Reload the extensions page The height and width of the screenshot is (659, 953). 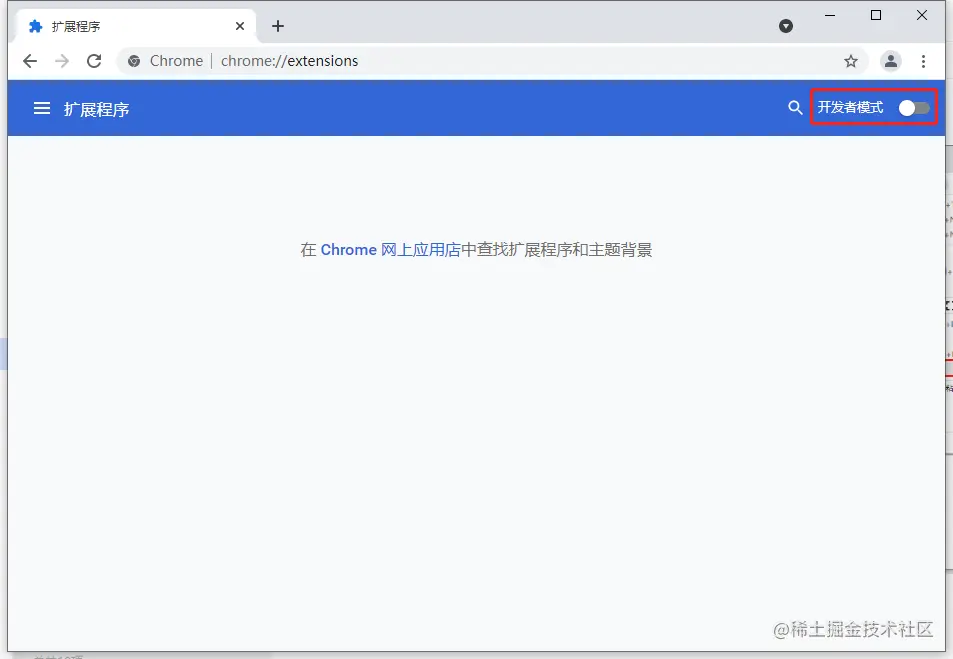click(94, 61)
